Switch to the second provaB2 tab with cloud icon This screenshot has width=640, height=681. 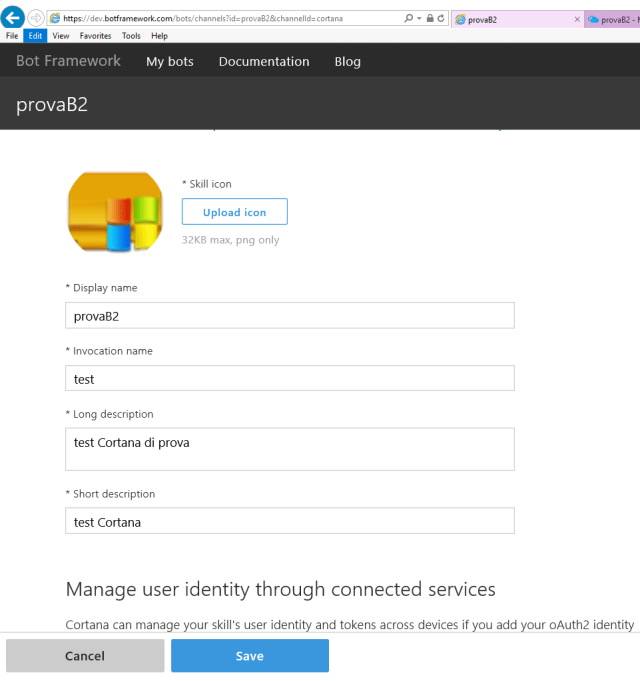click(x=612, y=20)
